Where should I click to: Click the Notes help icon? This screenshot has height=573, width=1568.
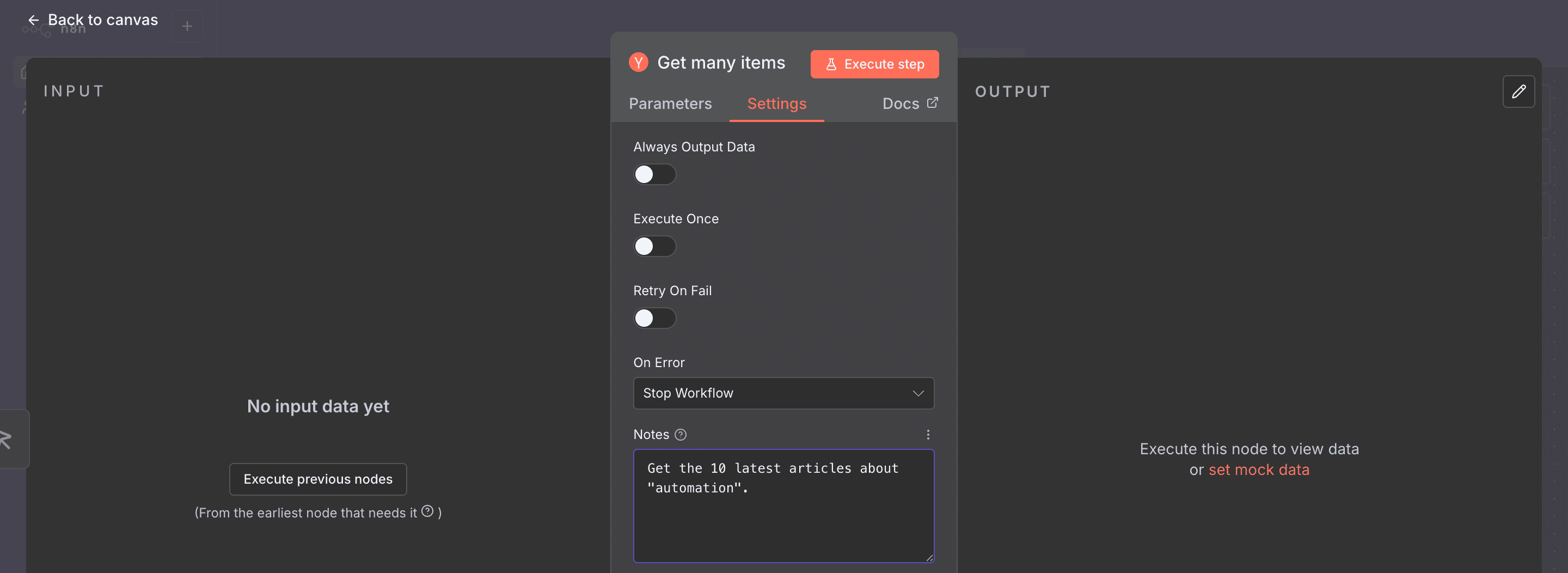pos(681,434)
